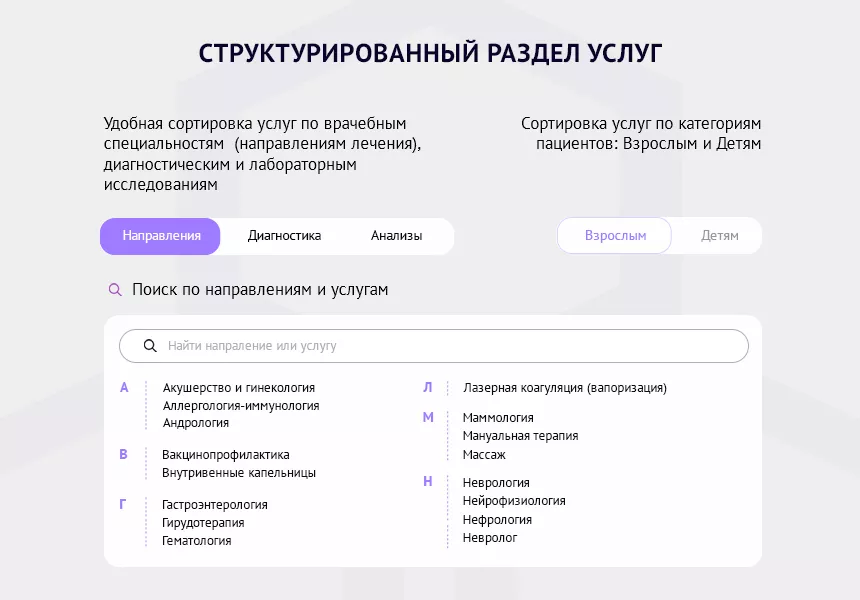Click the text 'Сортировка услуг по категориям'
The height and width of the screenshot is (600, 860).
(641, 123)
